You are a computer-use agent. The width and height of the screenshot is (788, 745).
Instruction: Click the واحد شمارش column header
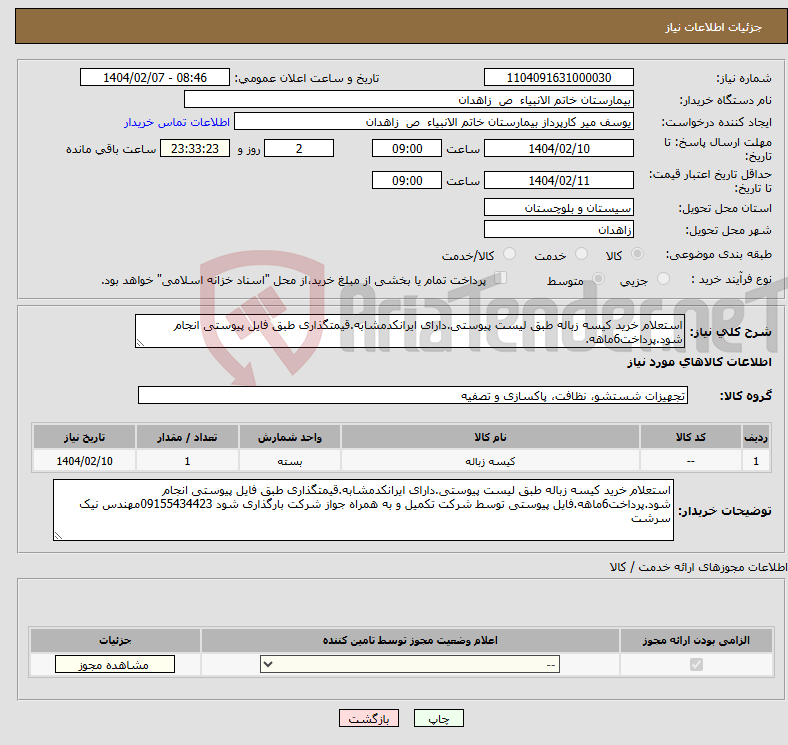pyautogui.click(x=290, y=437)
